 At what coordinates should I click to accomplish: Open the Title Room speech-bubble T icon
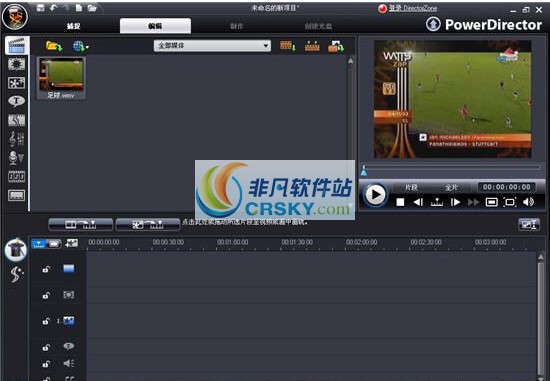coord(16,101)
